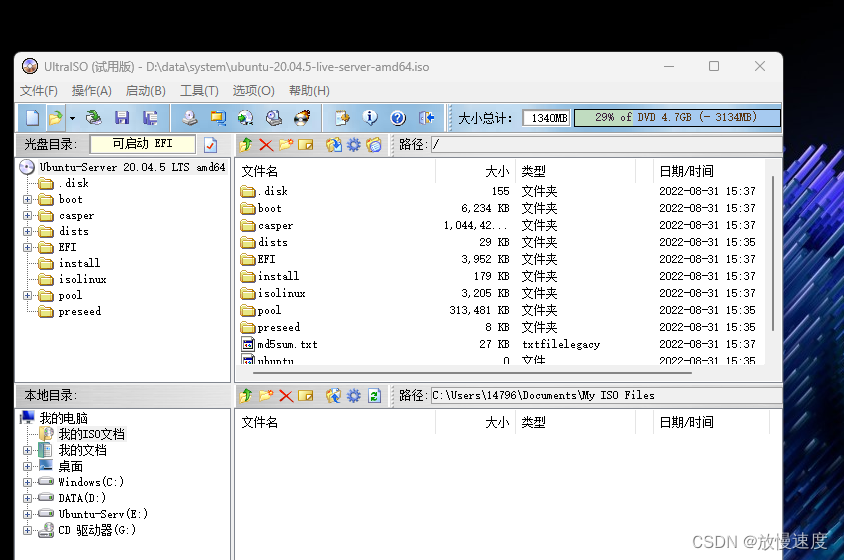Click the blue gear icon in local toolbar
This screenshot has width=844, height=560.
354,396
